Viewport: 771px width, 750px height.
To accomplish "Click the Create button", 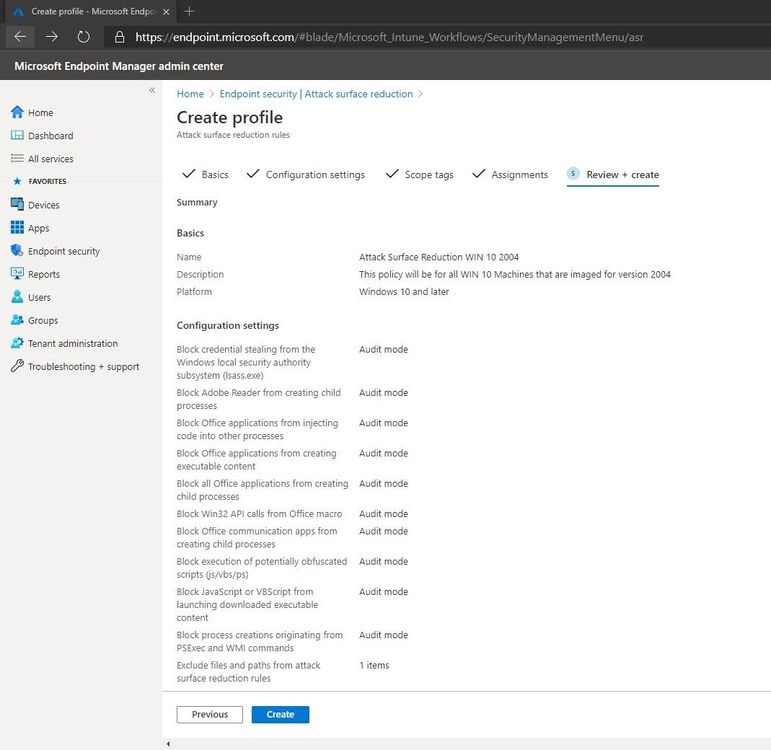I will (280, 715).
